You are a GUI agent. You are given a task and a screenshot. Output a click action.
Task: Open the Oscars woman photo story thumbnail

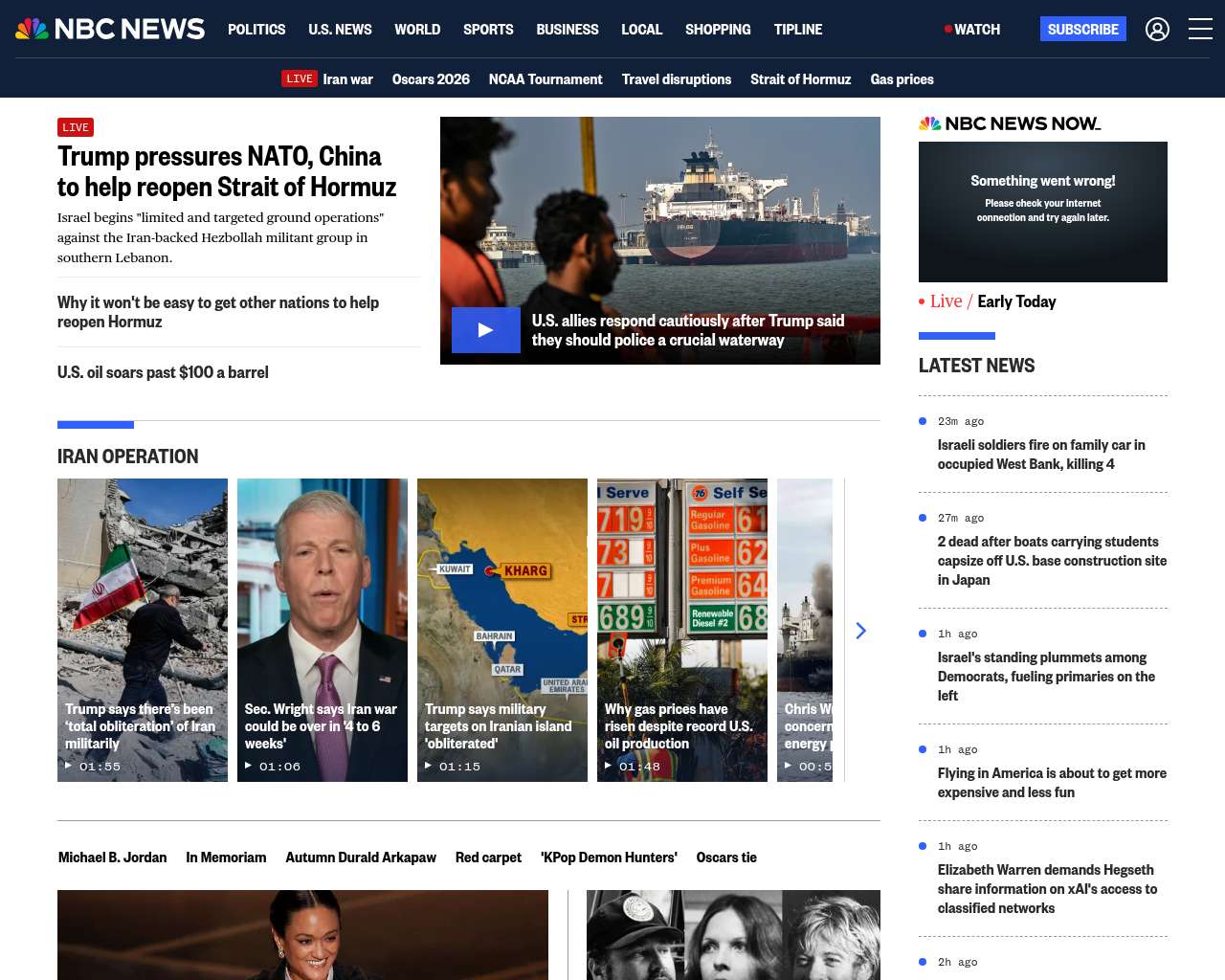pyautogui.click(x=302, y=935)
